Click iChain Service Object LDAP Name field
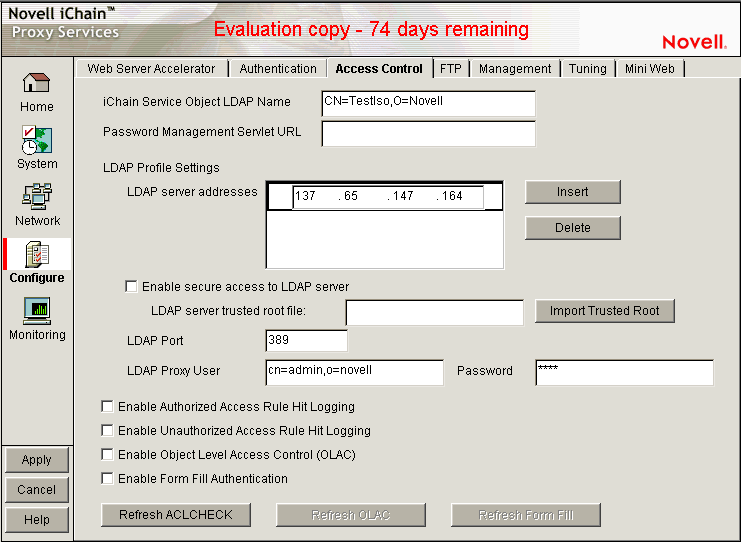This screenshot has height=542, width=741. (429, 103)
